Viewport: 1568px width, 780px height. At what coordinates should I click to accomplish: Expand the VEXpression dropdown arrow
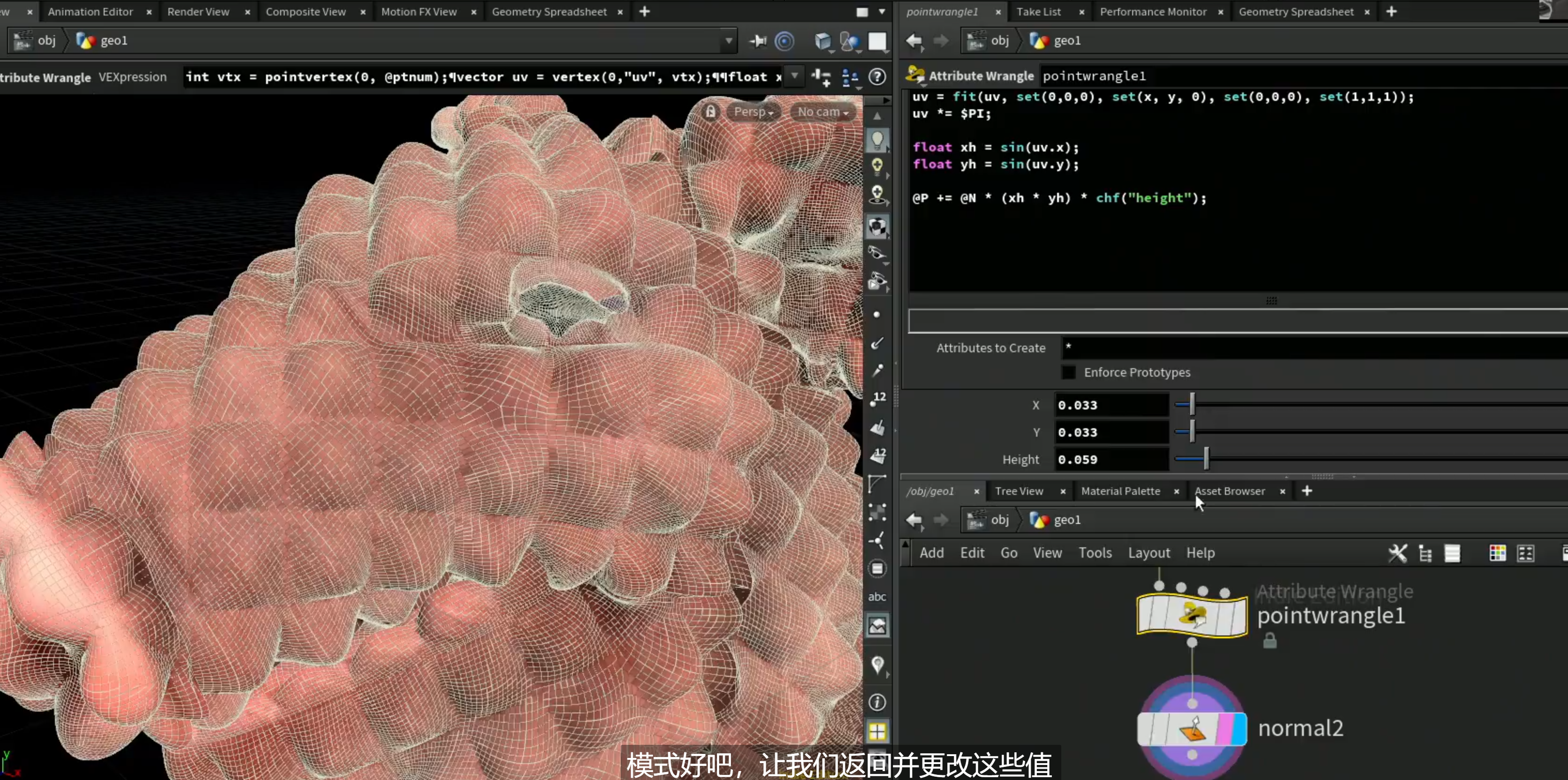794,76
